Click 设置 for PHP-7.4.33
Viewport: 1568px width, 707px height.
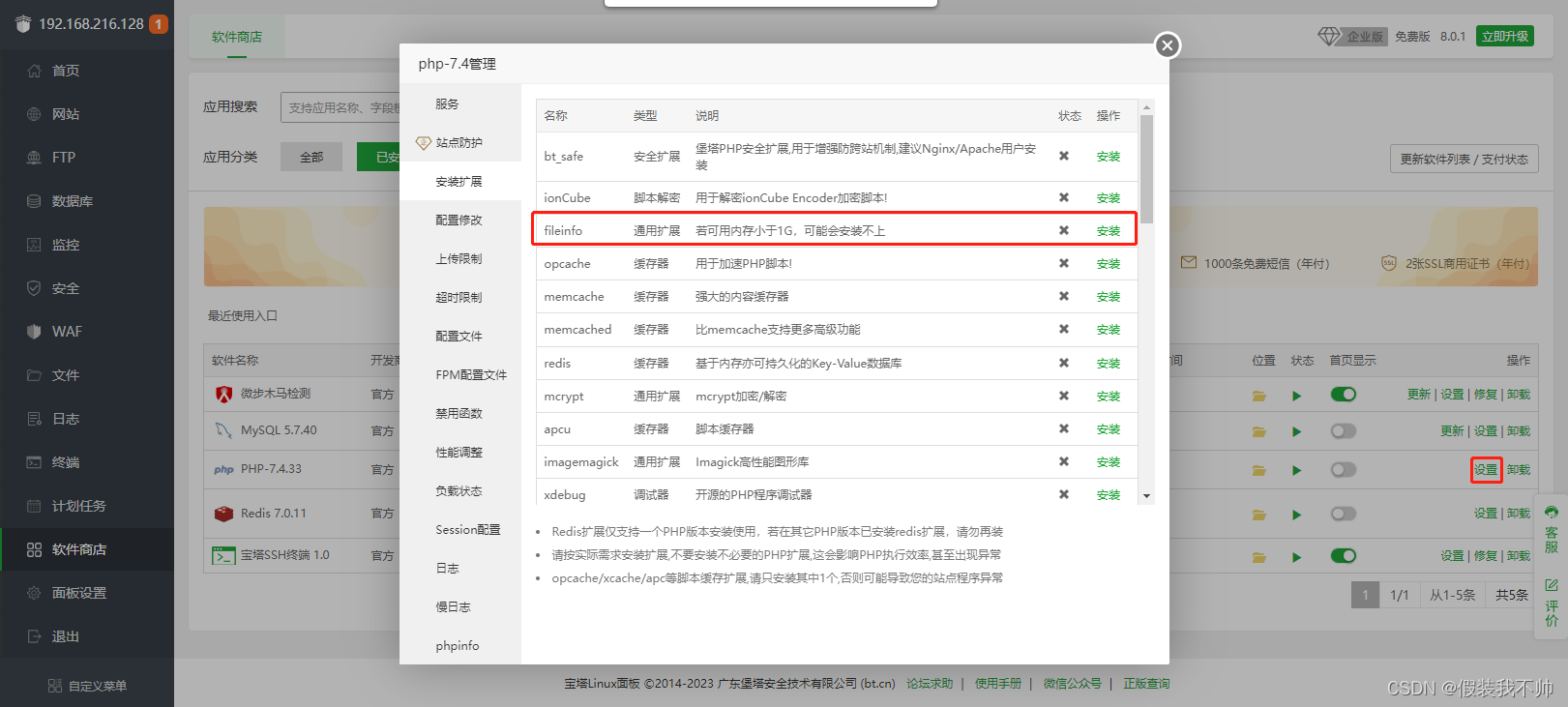(1486, 470)
